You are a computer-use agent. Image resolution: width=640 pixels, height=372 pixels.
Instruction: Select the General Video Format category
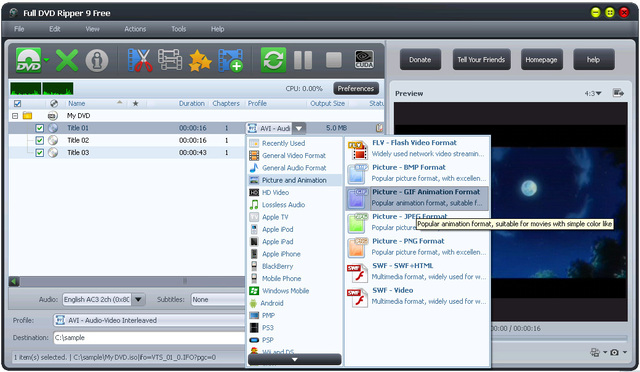coord(295,156)
